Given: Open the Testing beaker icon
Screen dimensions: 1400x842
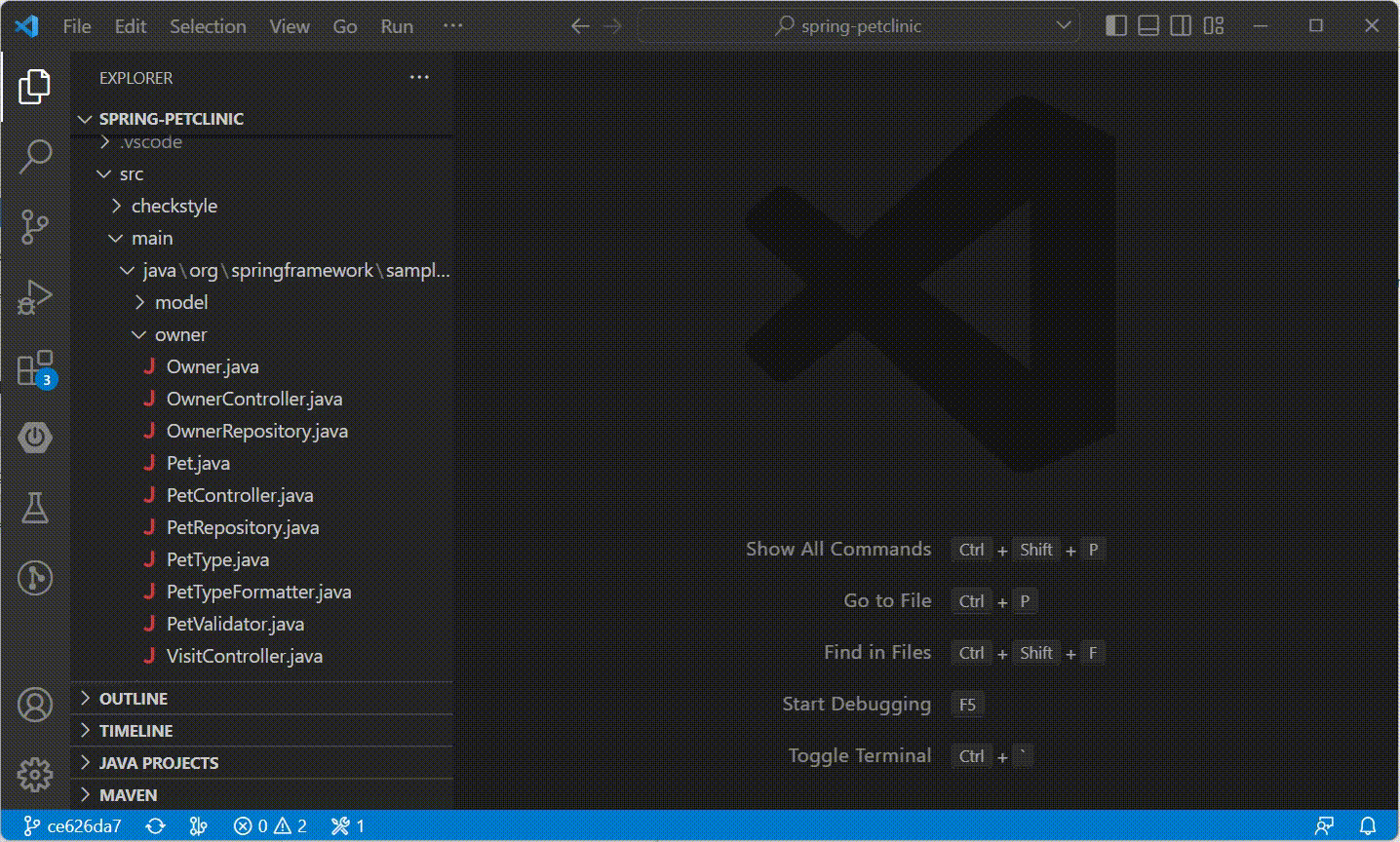Looking at the screenshot, I should 34,507.
